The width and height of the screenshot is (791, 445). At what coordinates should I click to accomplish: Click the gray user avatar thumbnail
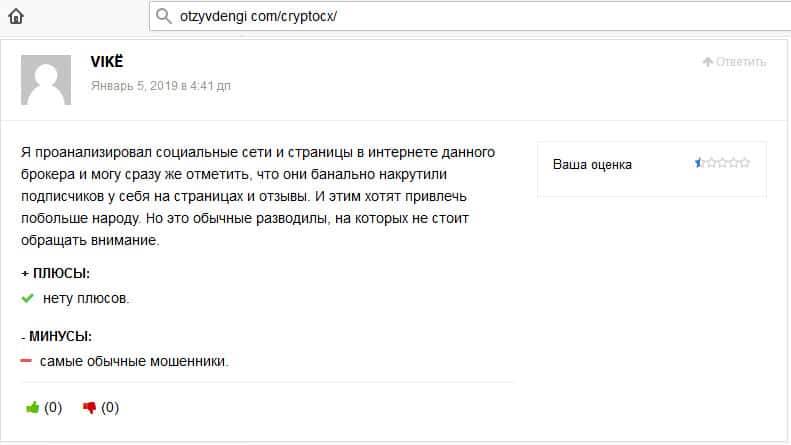point(46,80)
